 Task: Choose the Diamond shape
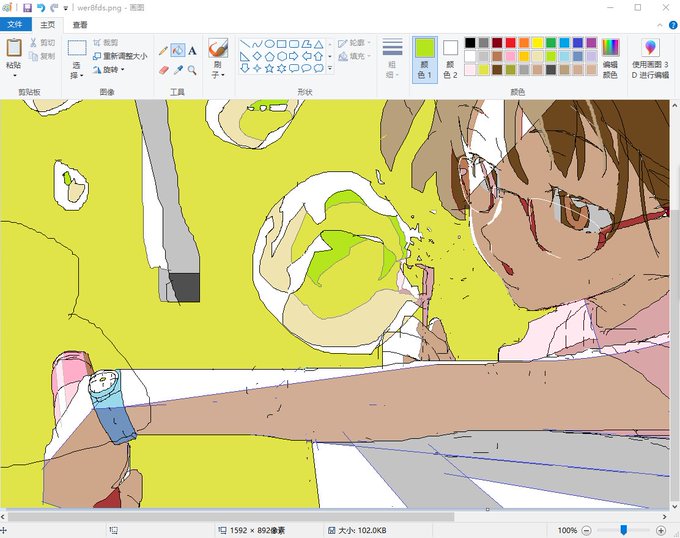(257, 56)
